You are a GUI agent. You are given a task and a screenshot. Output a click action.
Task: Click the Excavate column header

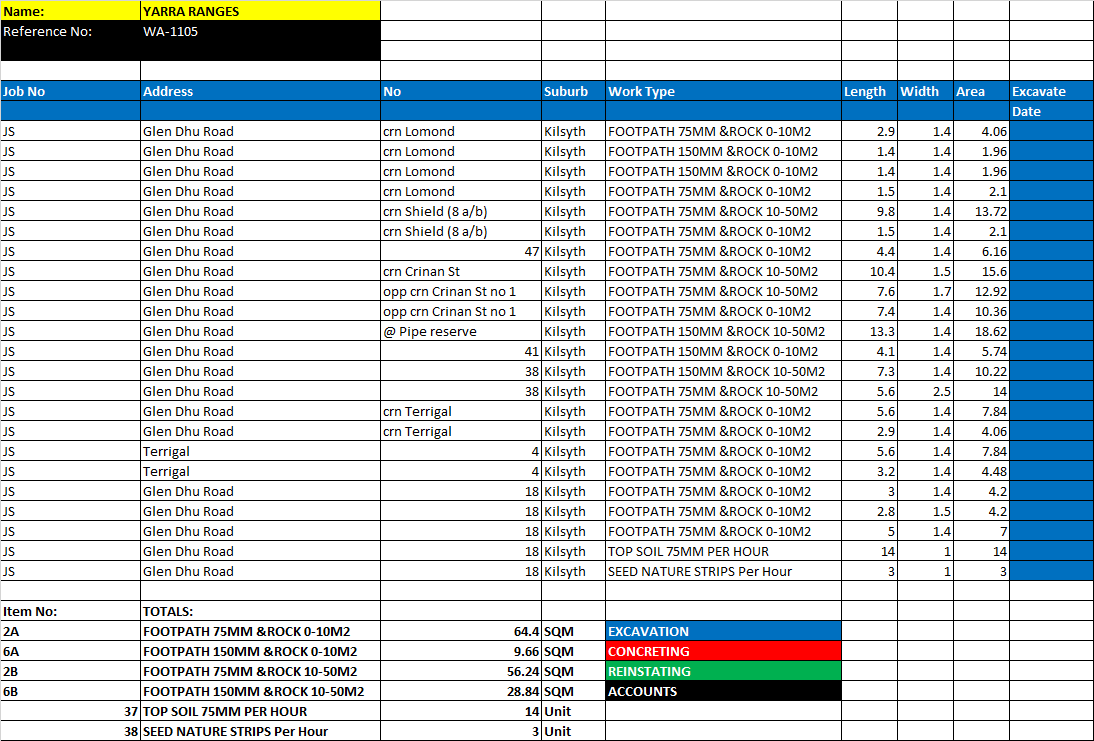pyautogui.click(x=1051, y=91)
